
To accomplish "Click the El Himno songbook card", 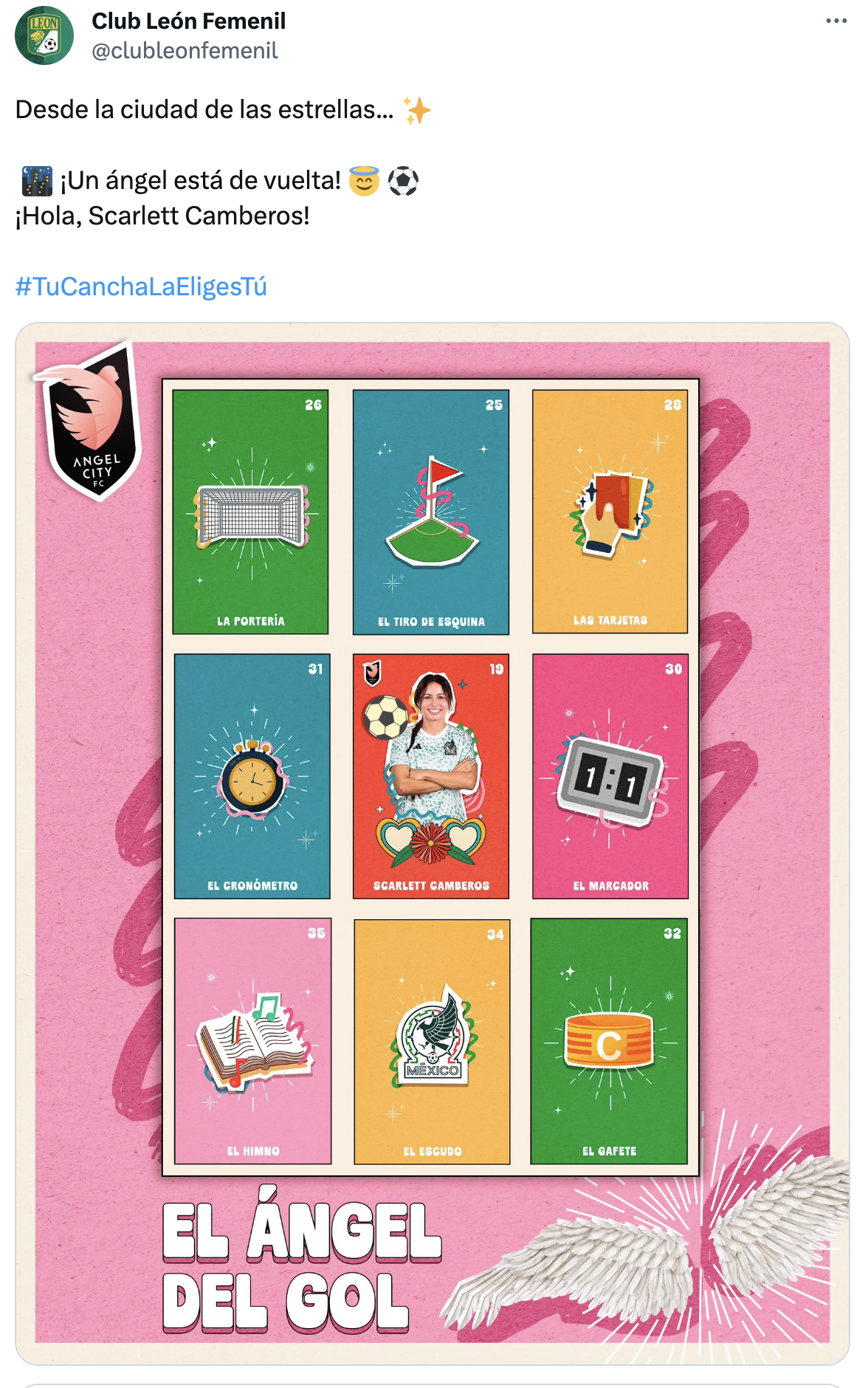I will pyautogui.click(x=252, y=1041).
